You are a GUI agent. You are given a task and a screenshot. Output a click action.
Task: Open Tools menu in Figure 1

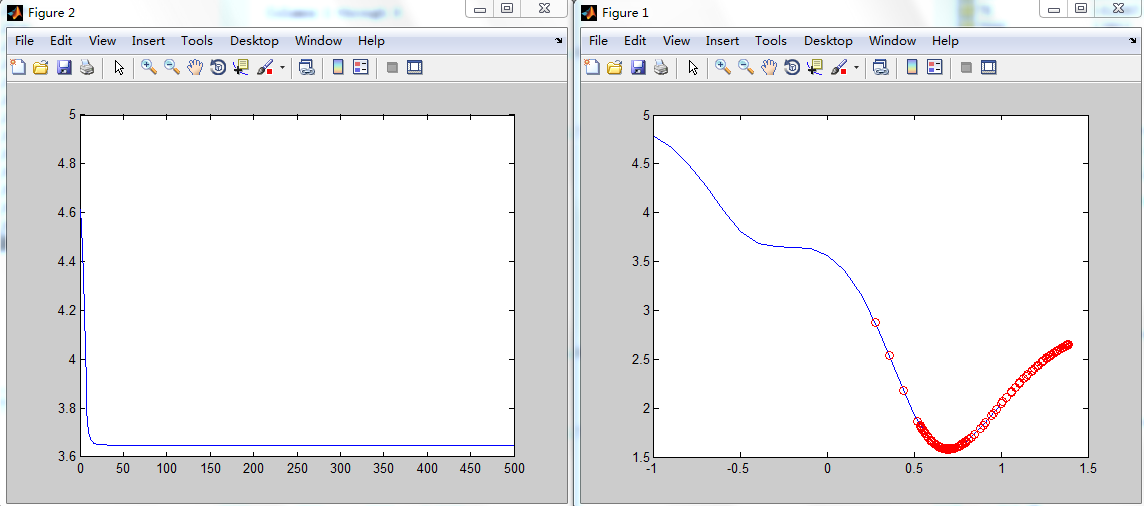(x=771, y=41)
